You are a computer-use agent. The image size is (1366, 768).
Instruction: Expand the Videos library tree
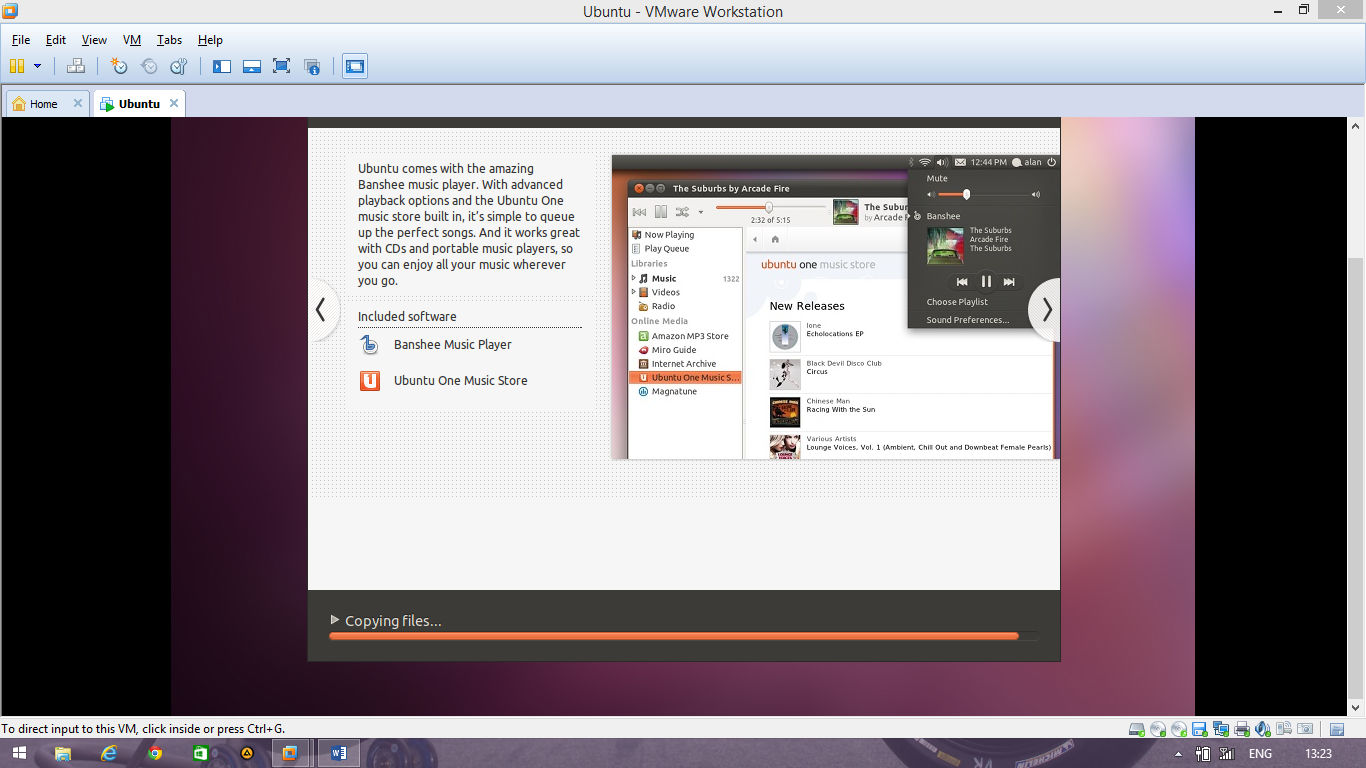pos(631,292)
